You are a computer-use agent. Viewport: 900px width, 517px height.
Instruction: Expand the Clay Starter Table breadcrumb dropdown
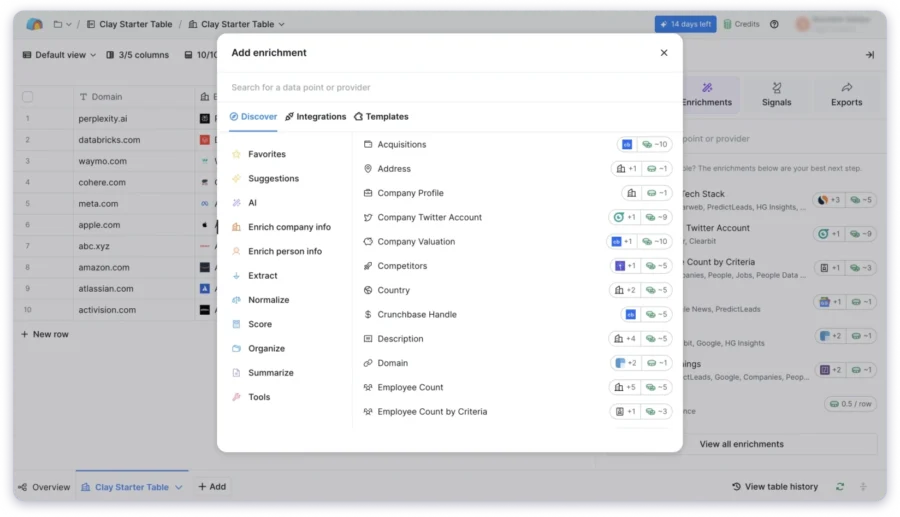pyautogui.click(x=281, y=24)
